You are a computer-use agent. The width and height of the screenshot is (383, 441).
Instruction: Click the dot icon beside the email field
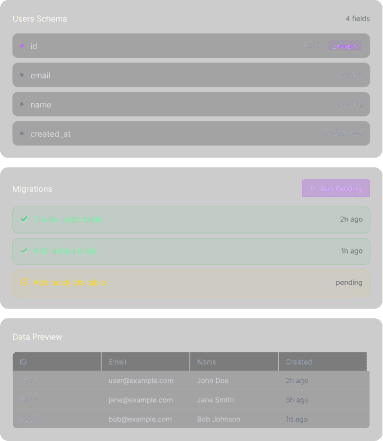click(x=22, y=75)
